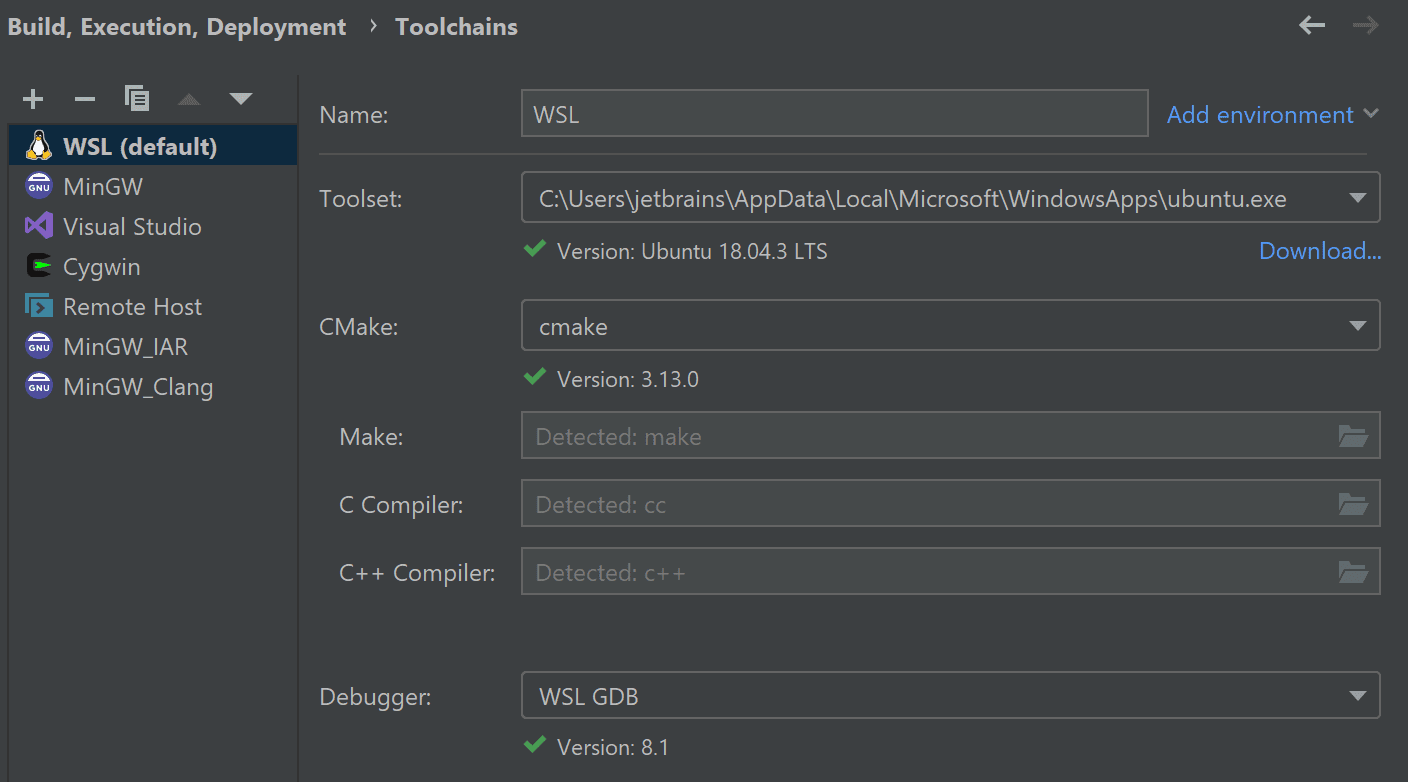Select the WSL (default) toolchain
Viewport: 1408px width, 782px height.
pos(153,146)
